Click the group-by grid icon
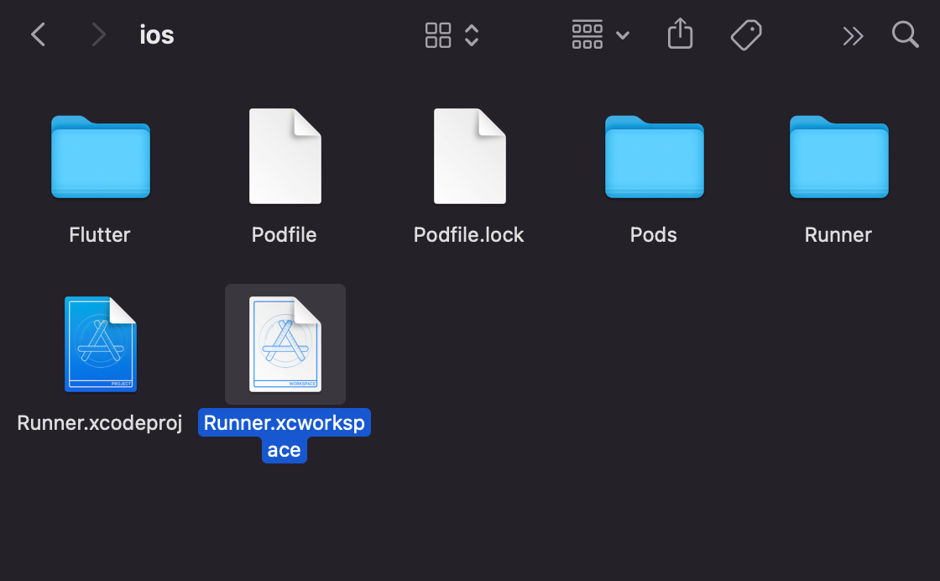Viewport: 940px width, 581px height. pos(587,35)
